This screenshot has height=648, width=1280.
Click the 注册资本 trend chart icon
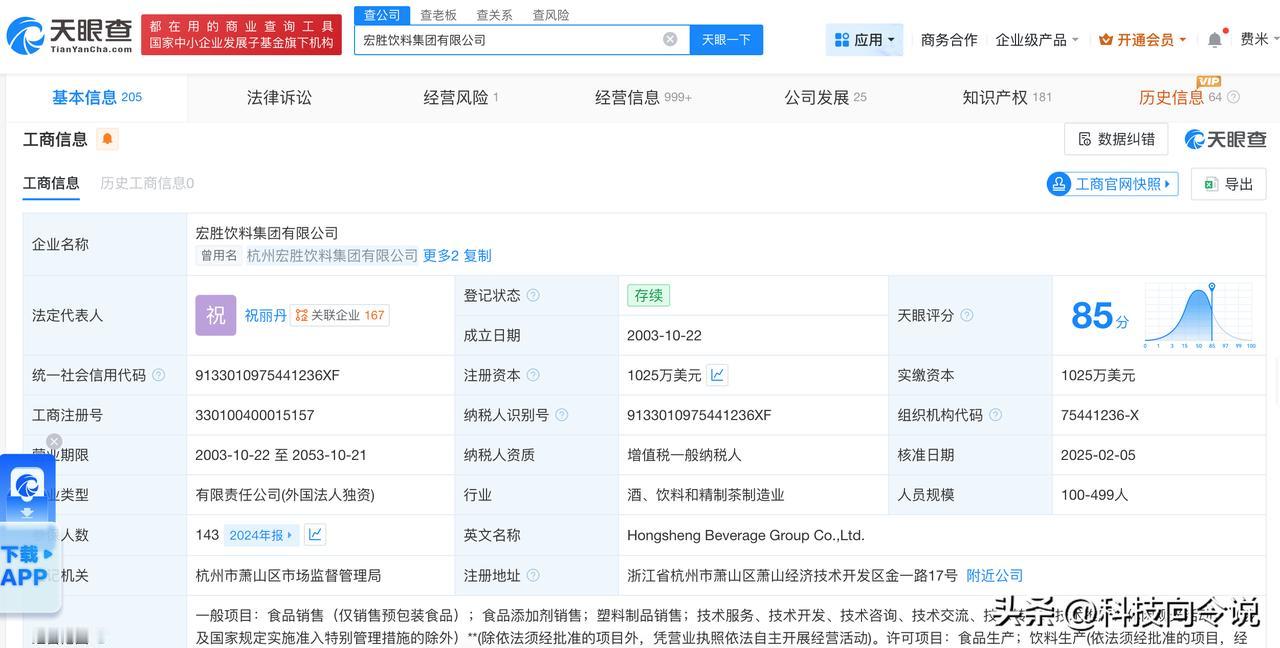(x=717, y=375)
